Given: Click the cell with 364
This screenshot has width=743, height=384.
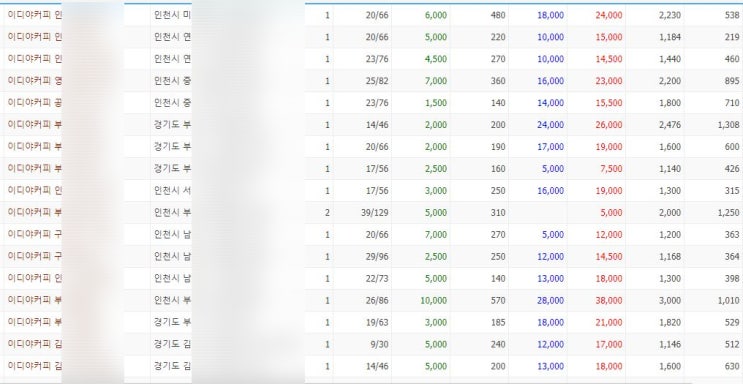Looking at the screenshot, I should [732, 256].
